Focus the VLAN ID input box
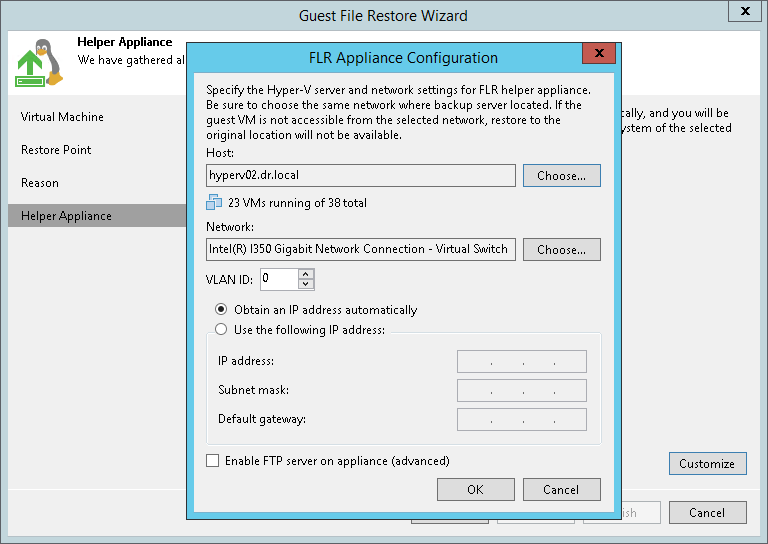Viewport: 768px width, 544px height. (279, 279)
